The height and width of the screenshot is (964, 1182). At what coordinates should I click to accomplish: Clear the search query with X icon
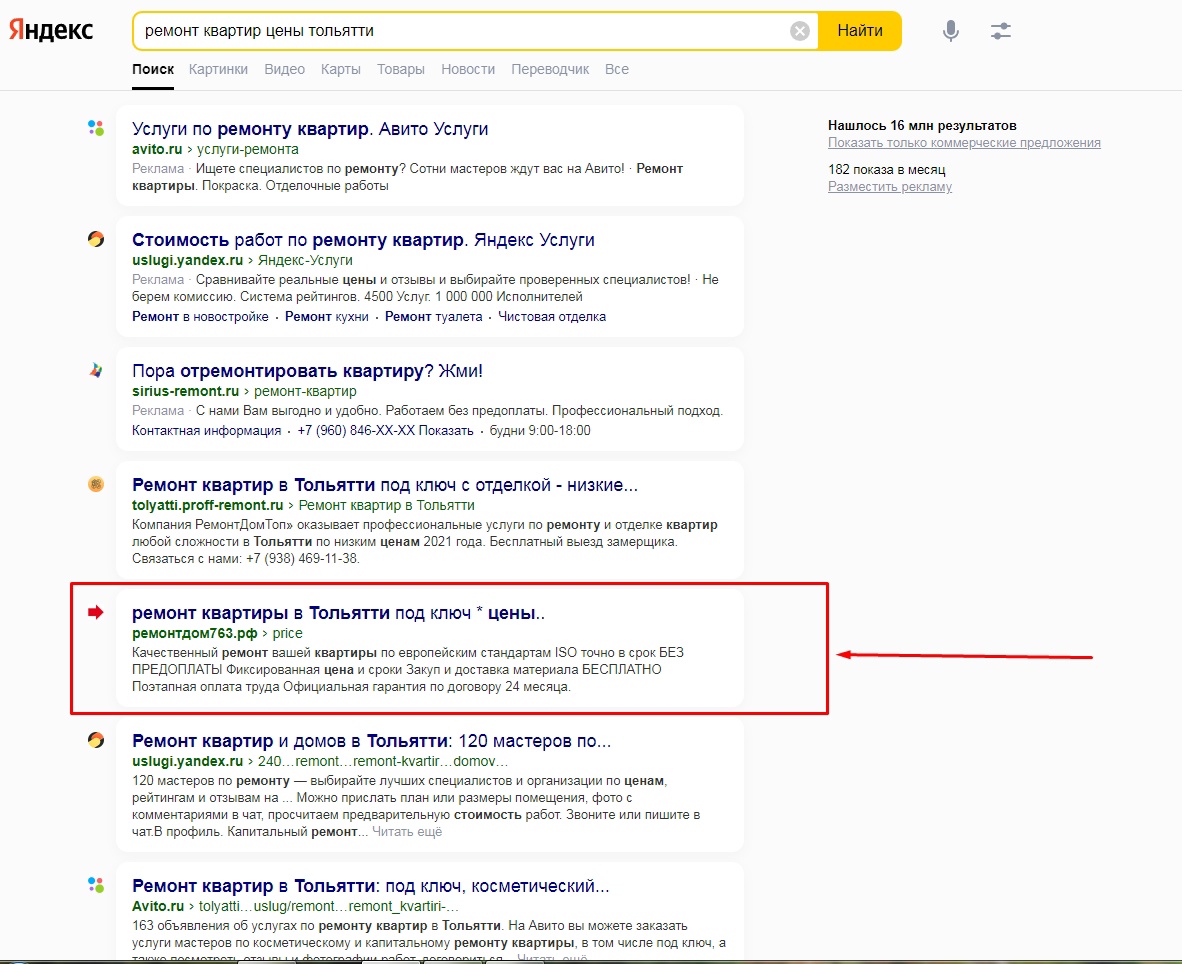point(800,31)
